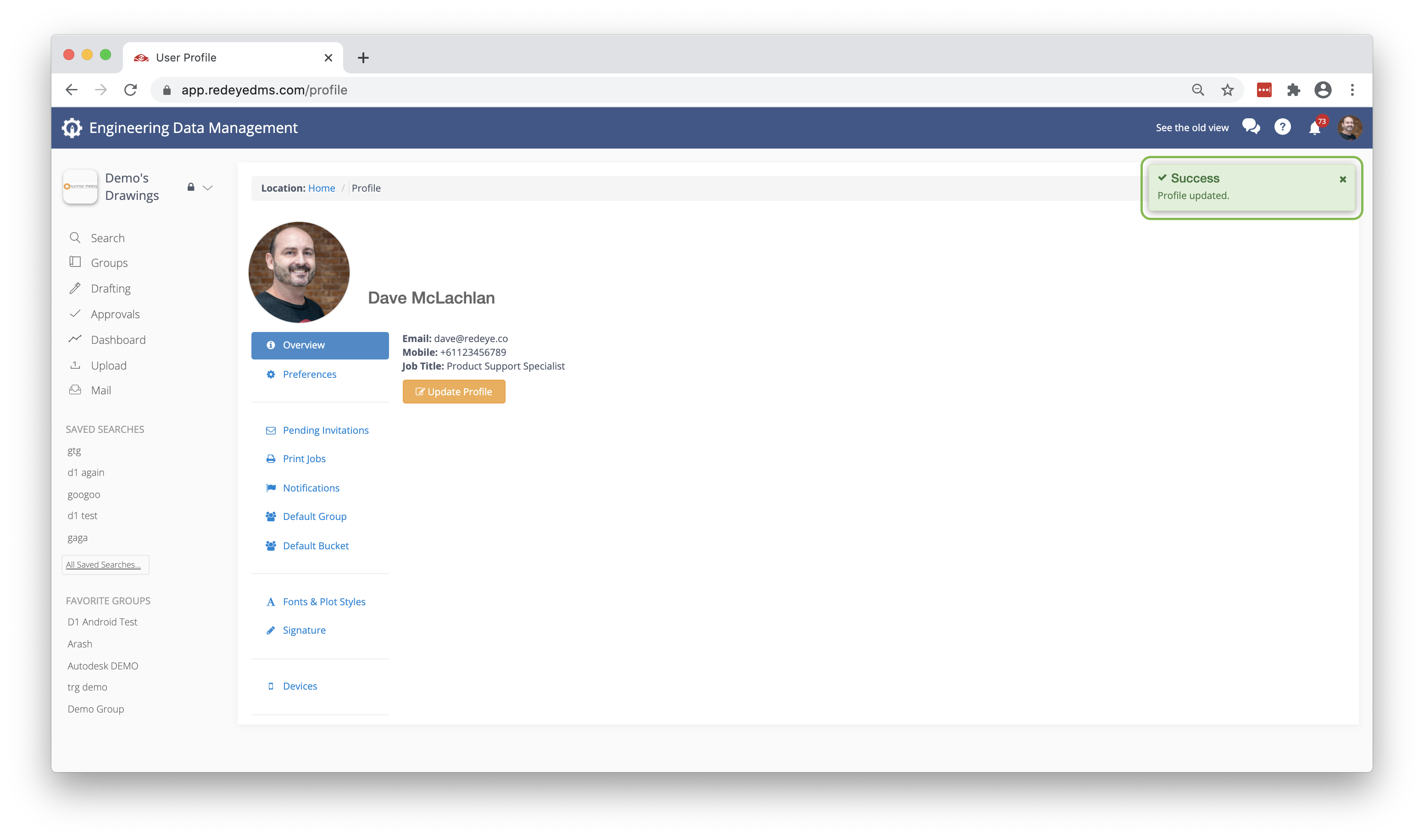Open Default Bucket settings
1424x840 pixels.
(315, 546)
